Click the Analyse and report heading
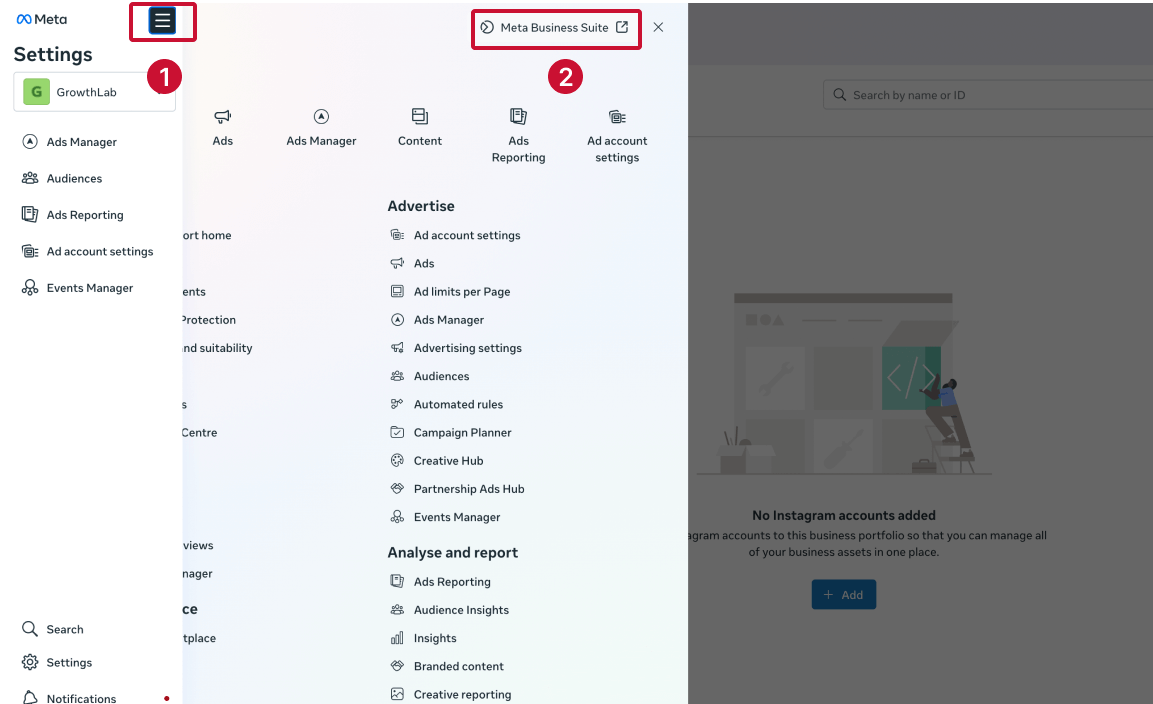This screenshot has height=704, width=1153. point(452,552)
